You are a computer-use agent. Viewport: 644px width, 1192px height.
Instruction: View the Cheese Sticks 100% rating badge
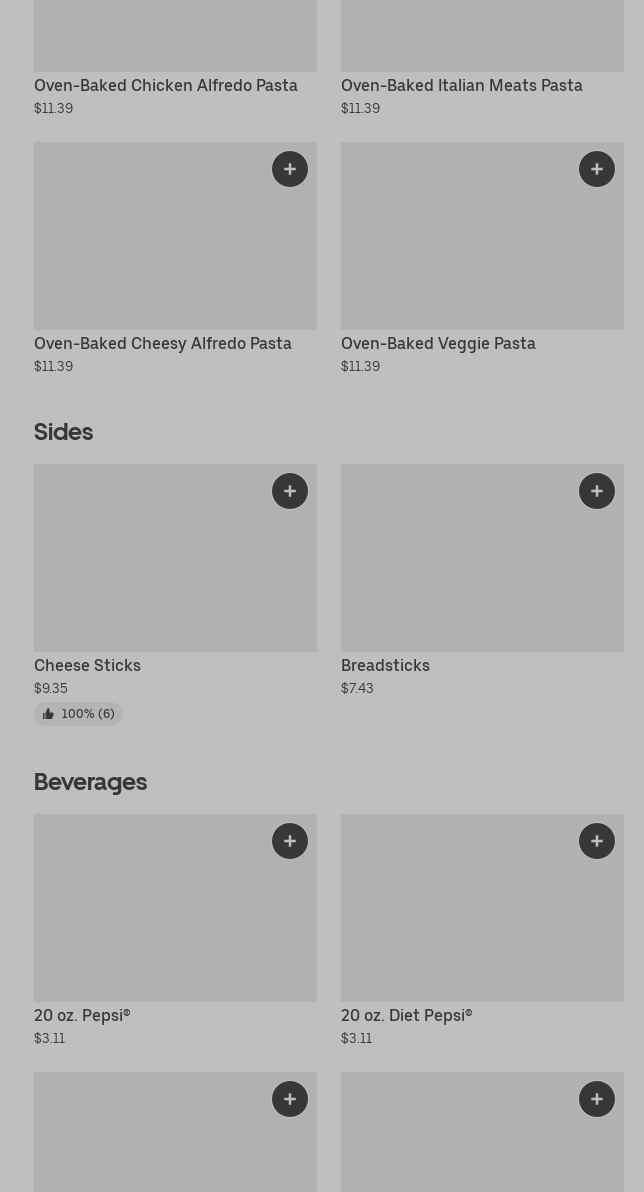pyautogui.click(x=78, y=714)
